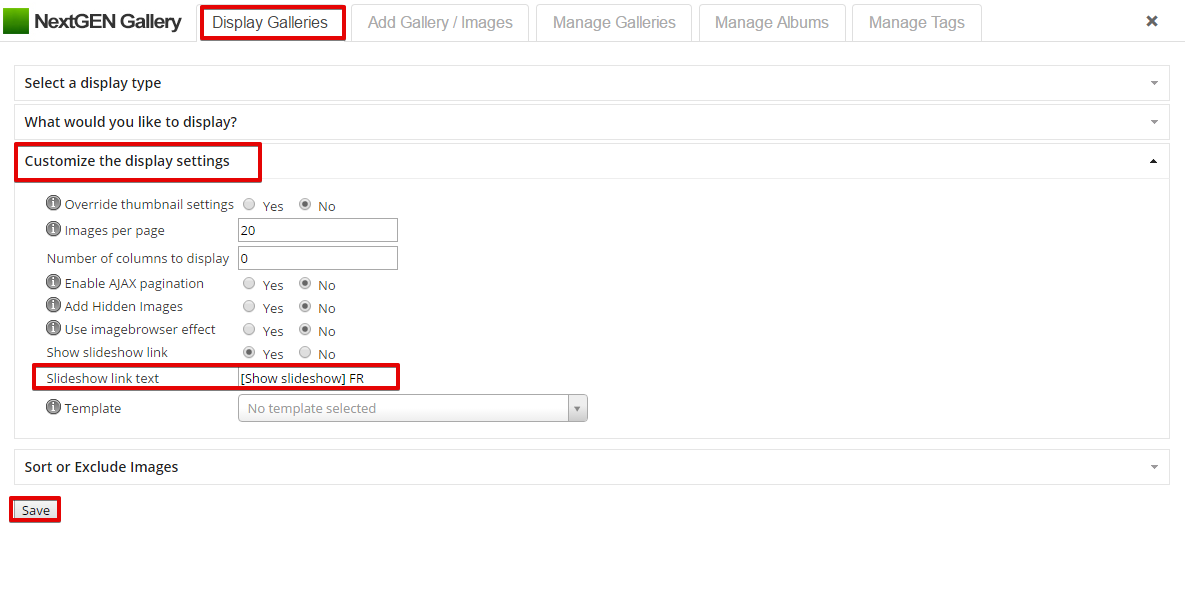1185x591 pixels.
Task: Switch to the Manage Galleries tab
Action: [614, 23]
